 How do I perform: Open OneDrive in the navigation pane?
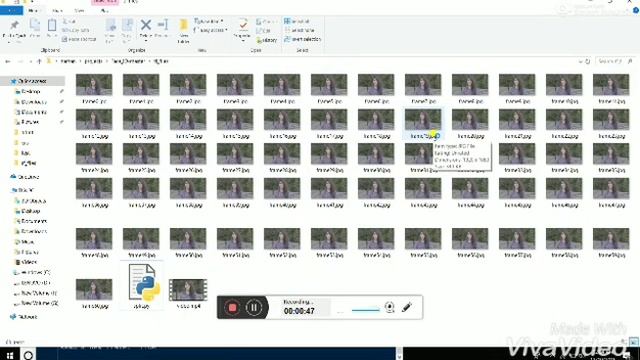(x=28, y=177)
